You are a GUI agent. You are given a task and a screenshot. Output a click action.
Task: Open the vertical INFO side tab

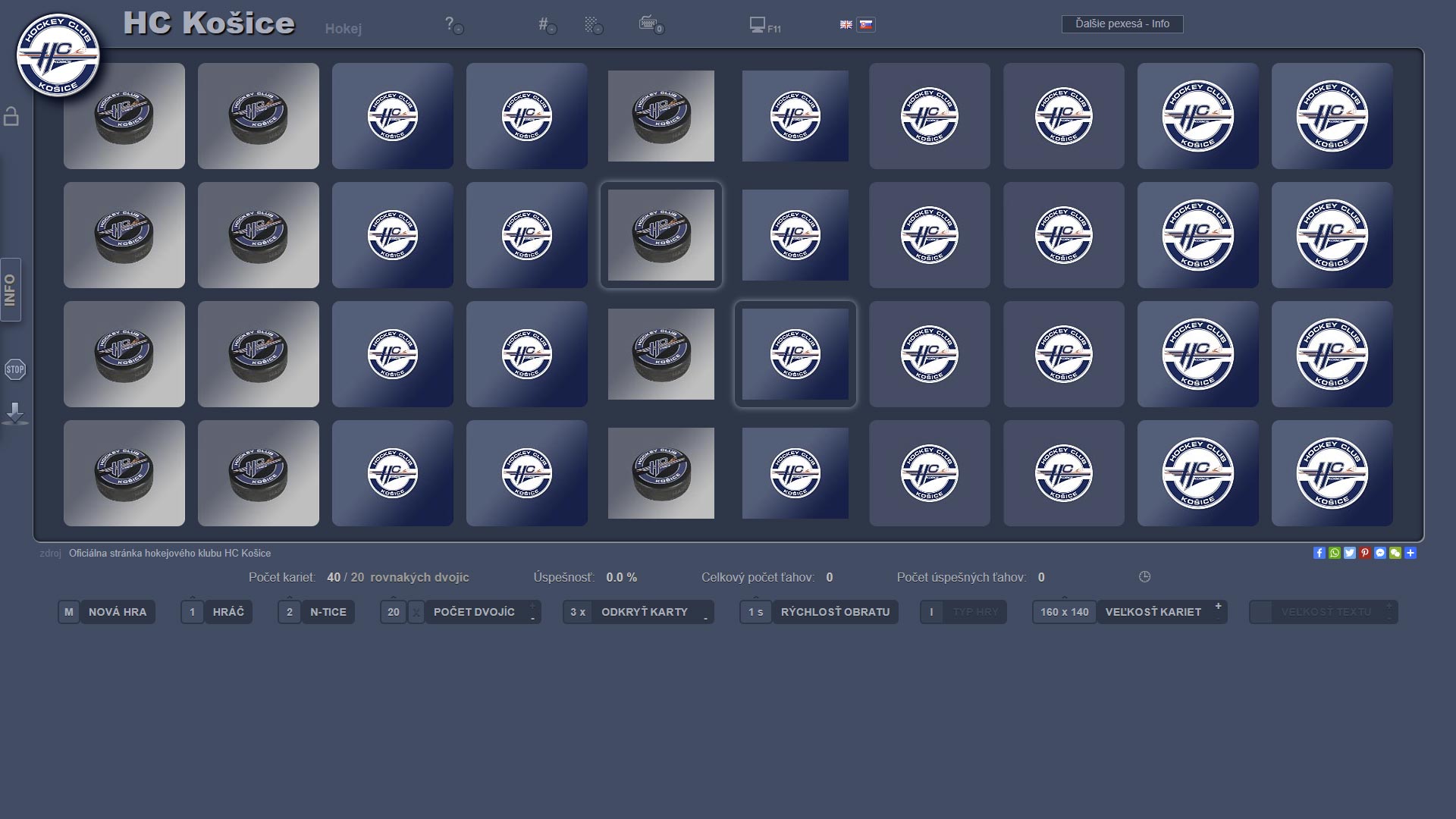[x=11, y=290]
